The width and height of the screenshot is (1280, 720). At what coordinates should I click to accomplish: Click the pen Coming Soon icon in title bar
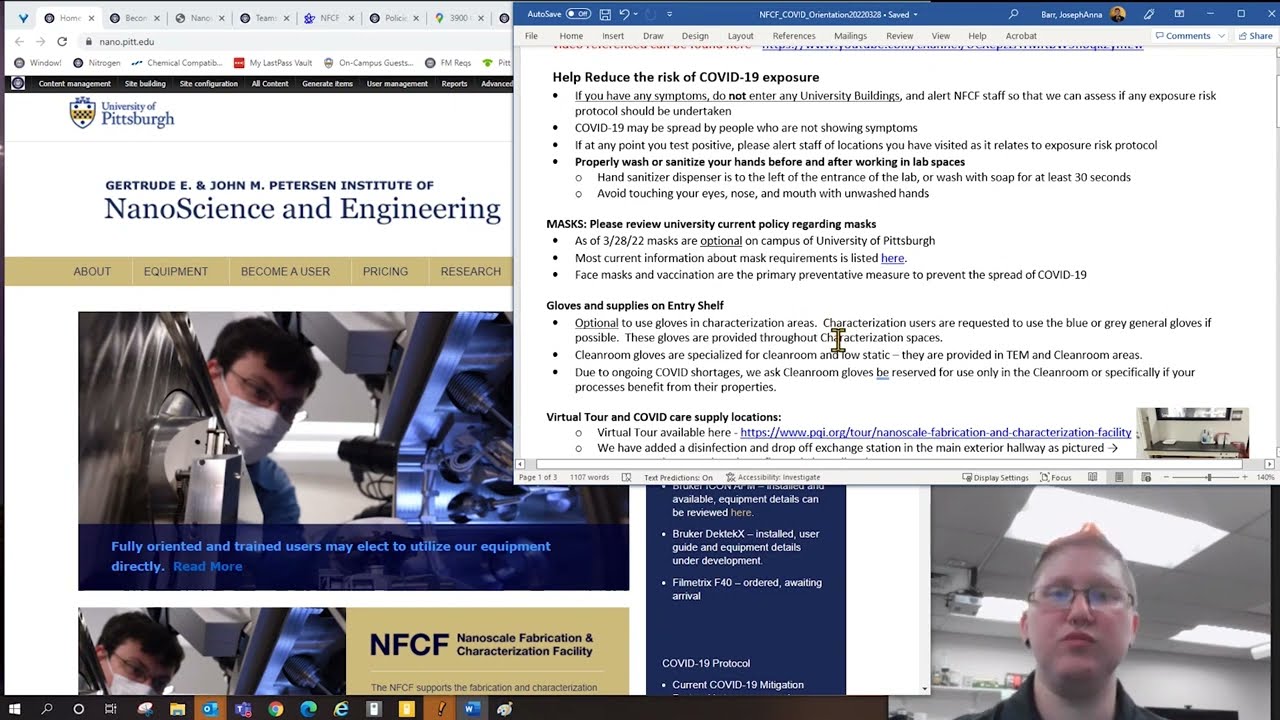(x=1149, y=14)
